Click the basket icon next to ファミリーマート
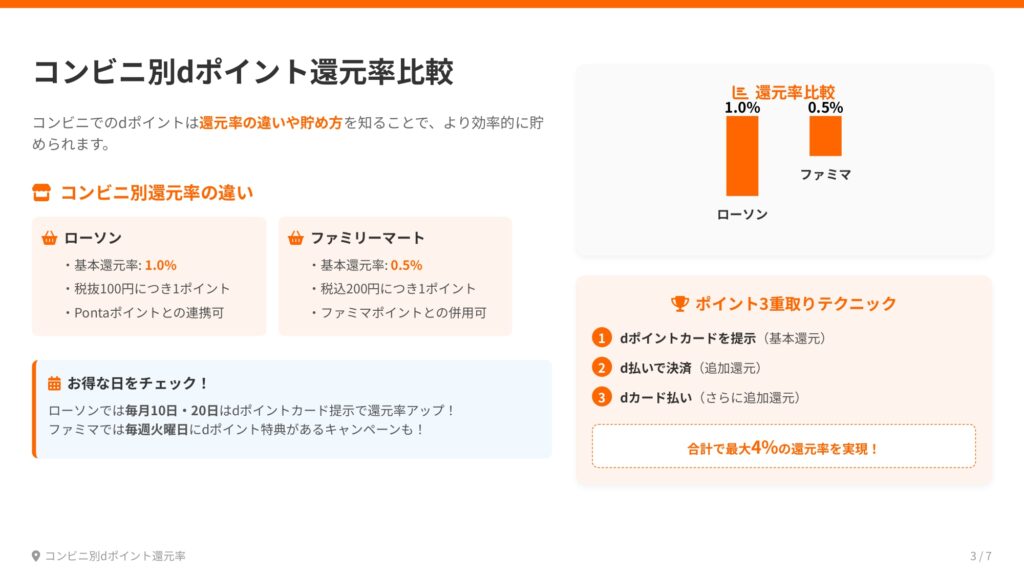Image resolution: width=1024 pixels, height=576 pixels. 295,238
